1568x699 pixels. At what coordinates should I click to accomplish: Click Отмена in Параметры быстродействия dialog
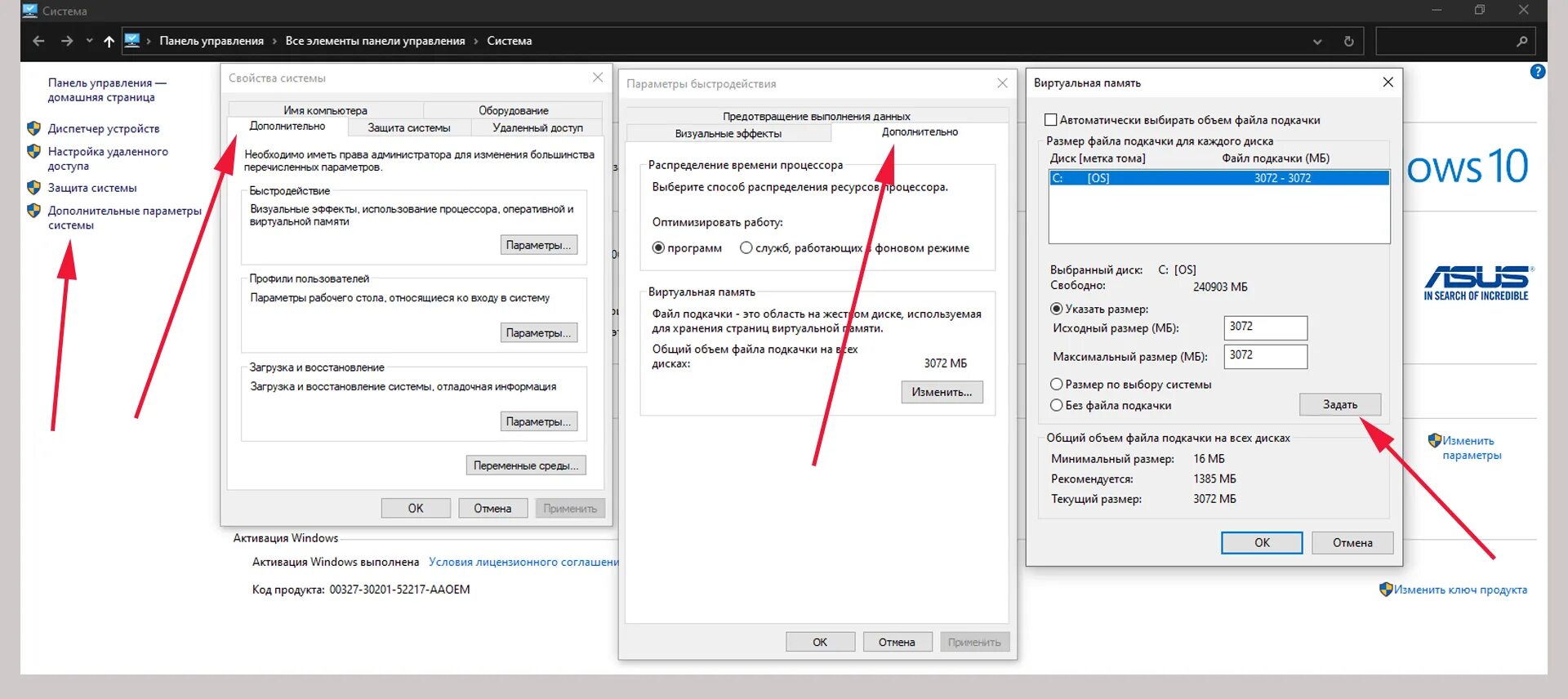pos(897,642)
